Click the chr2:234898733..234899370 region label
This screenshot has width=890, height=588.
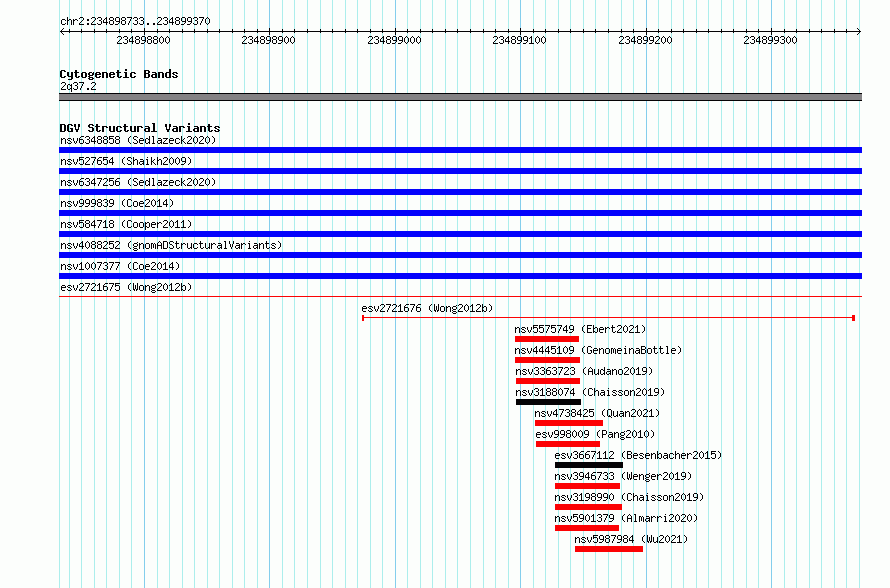pyautogui.click(x=135, y=21)
